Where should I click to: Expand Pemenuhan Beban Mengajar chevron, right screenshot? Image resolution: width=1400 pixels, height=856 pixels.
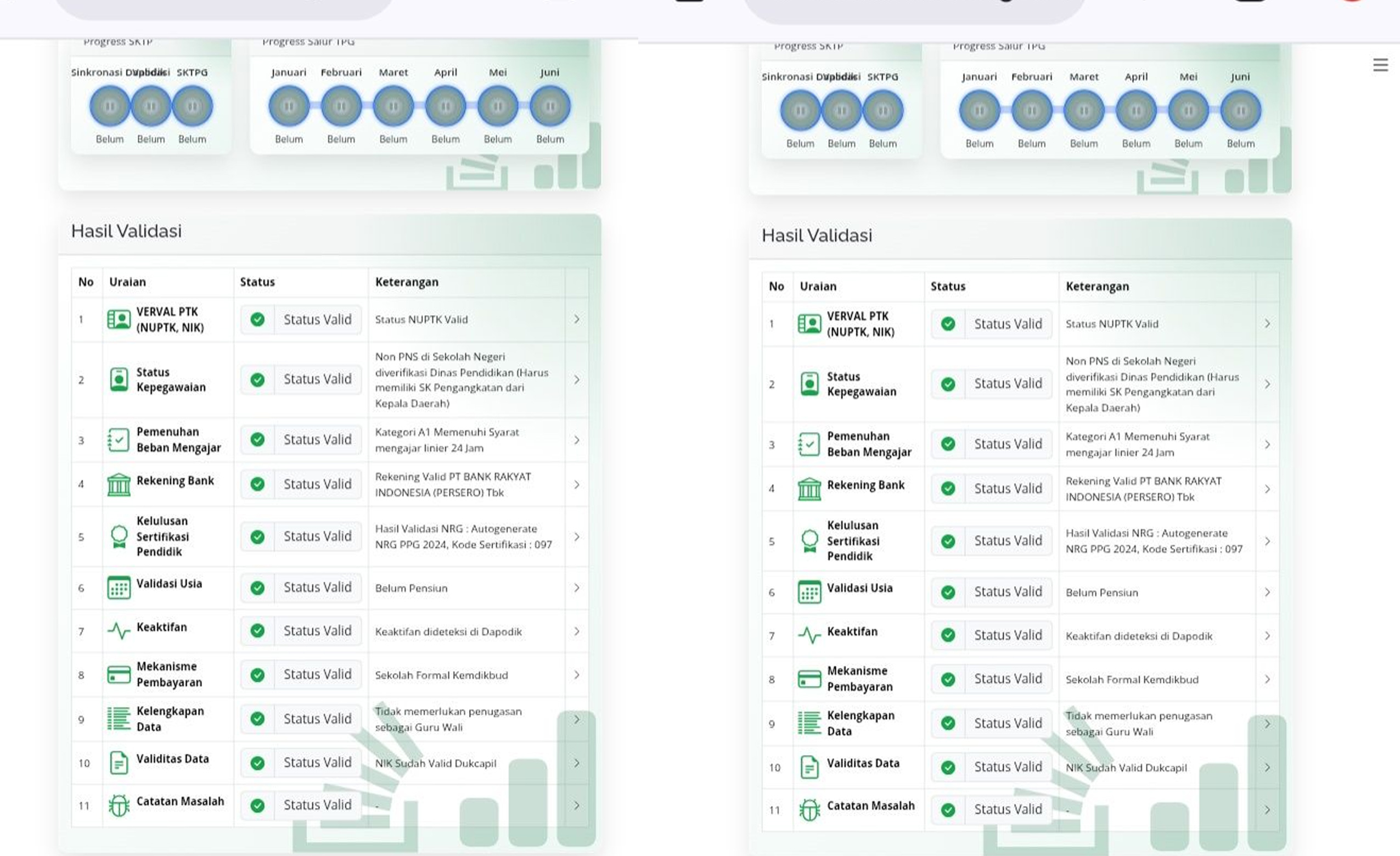1267,445
